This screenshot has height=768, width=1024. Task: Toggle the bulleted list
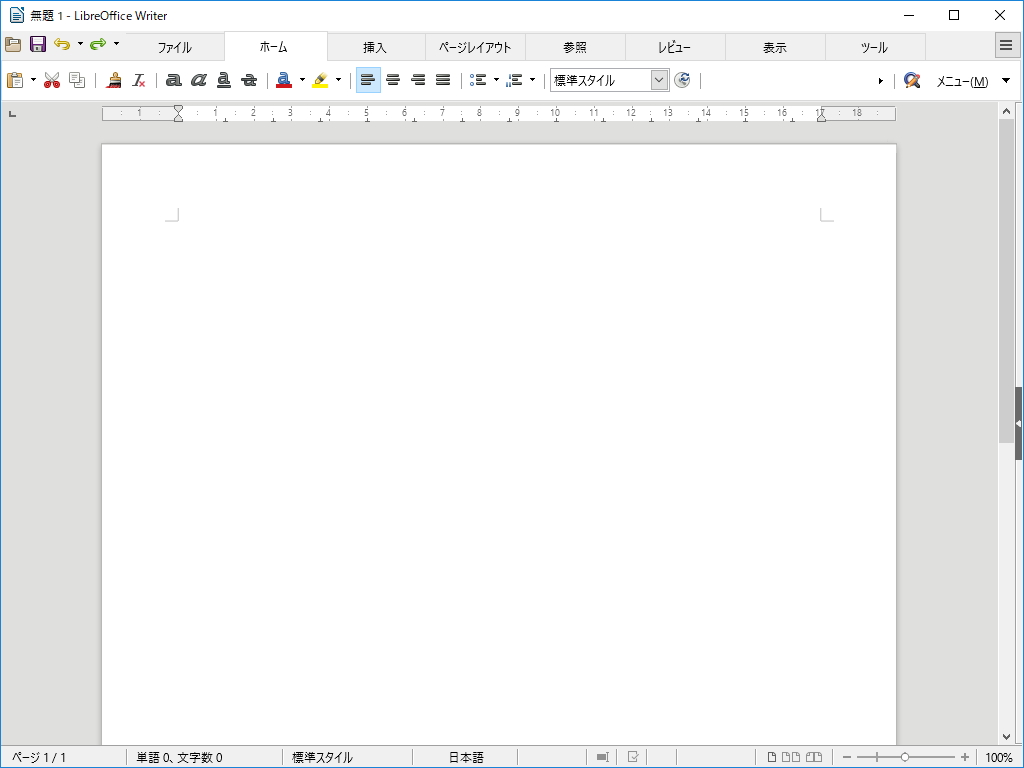478,80
